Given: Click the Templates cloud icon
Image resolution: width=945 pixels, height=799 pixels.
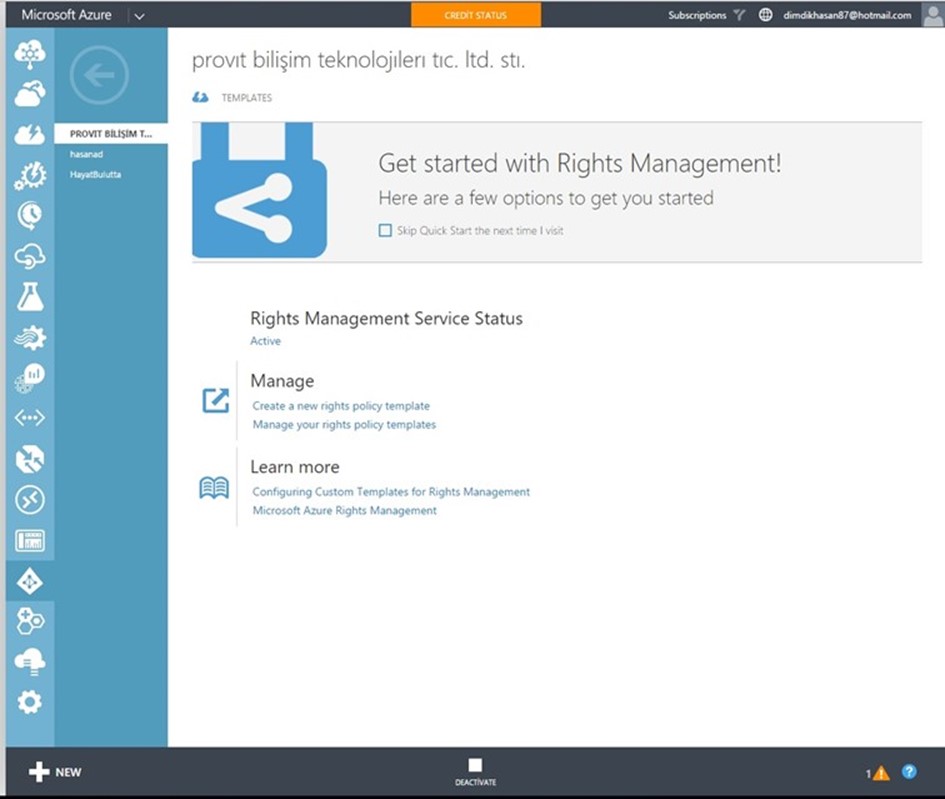Looking at the screenshot, I should pyautogui.click(x=201, y=97).
